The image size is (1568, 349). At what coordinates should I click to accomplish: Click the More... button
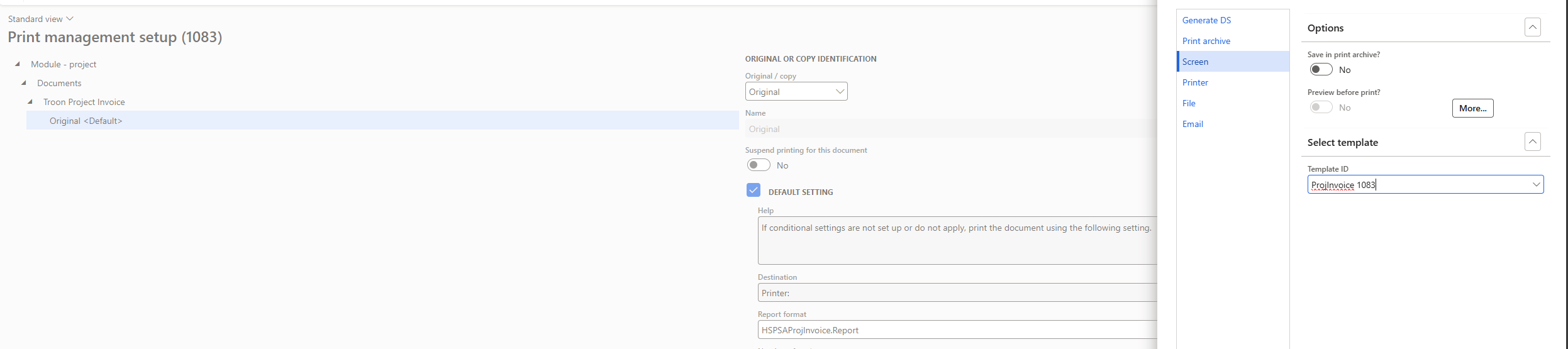tap(1472, 108)
